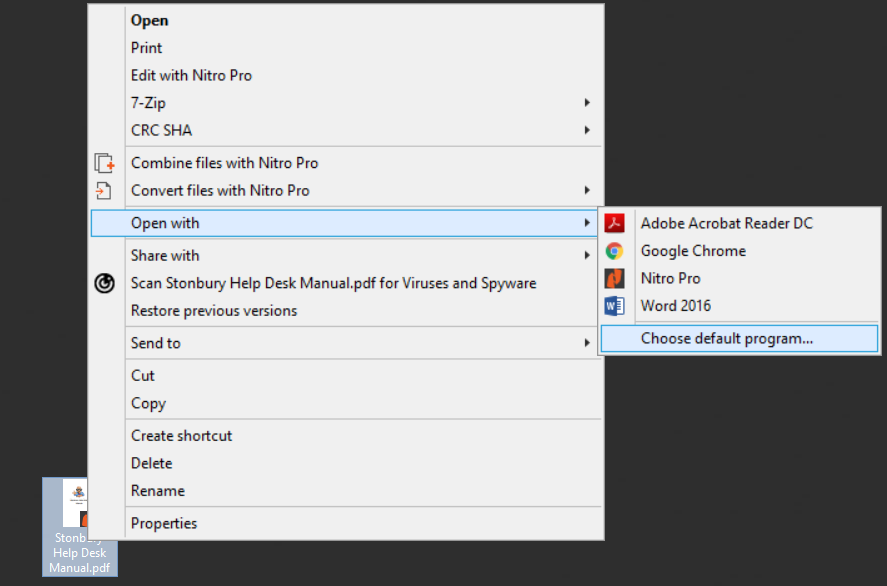Choose Restore previous versions
The image size is (887, 586).
(346, 311)
